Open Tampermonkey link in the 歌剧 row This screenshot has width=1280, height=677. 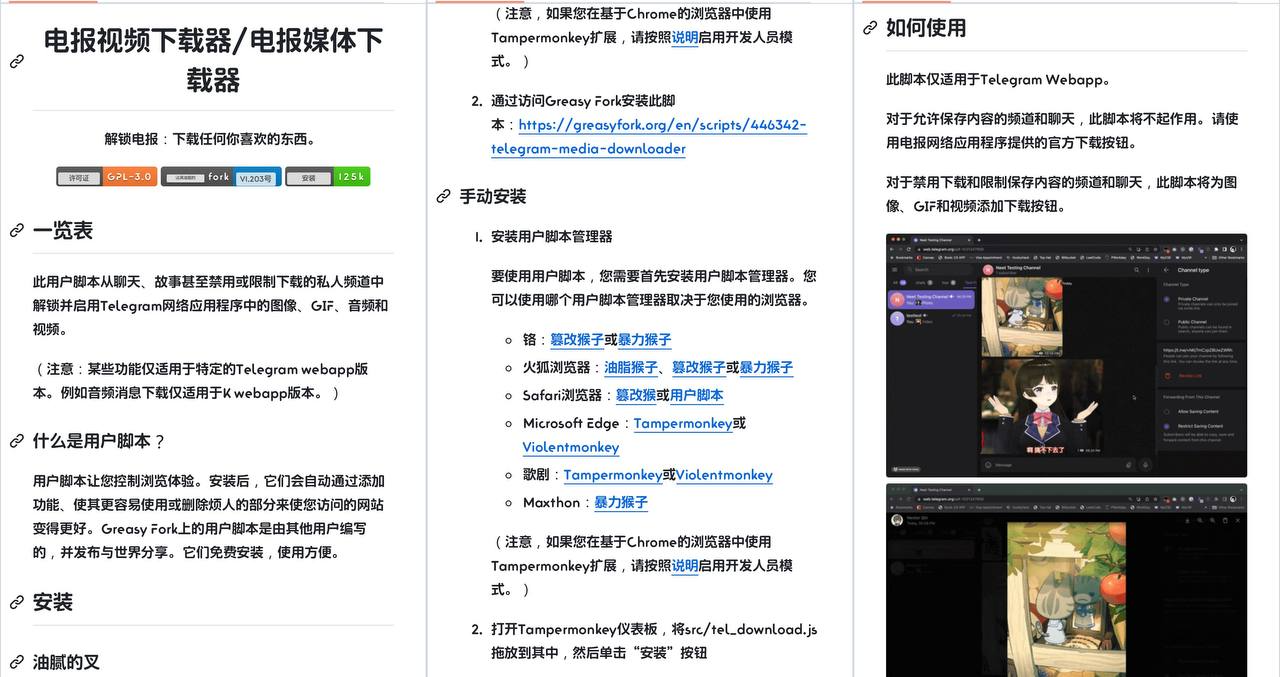click(x=613, y=476)
